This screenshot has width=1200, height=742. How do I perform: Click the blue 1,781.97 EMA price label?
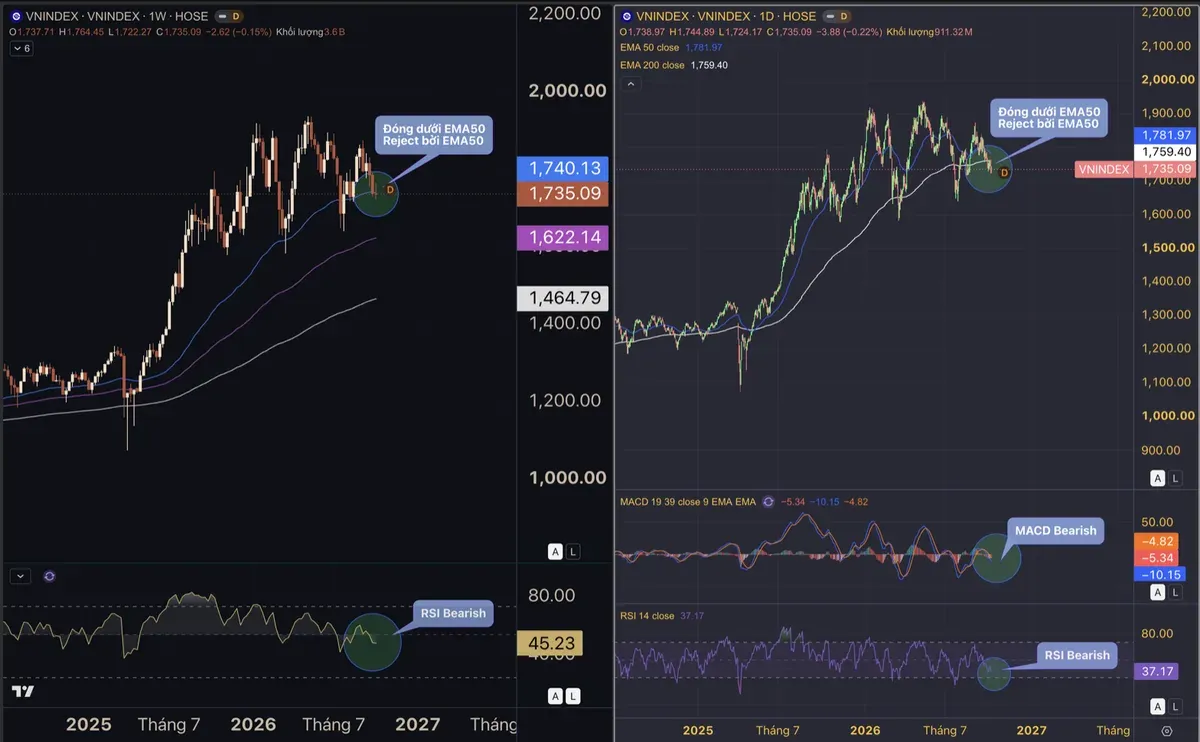pos(1165,135)
